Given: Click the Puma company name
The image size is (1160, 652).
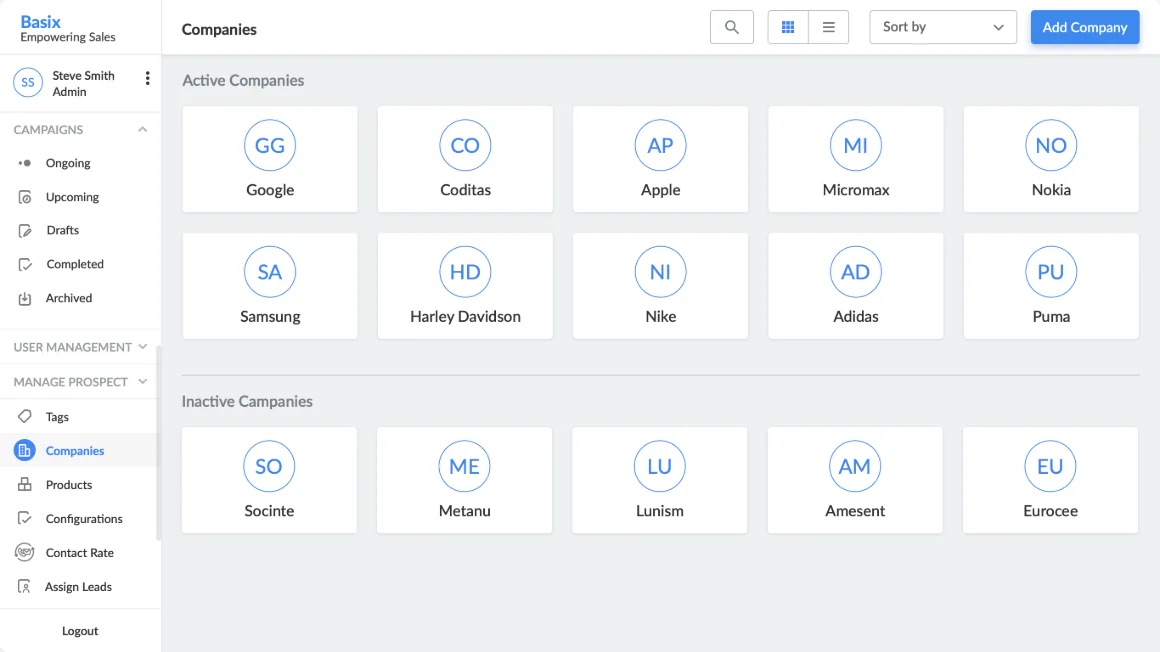Looking at the screenshot, I should coord(1051,317).
